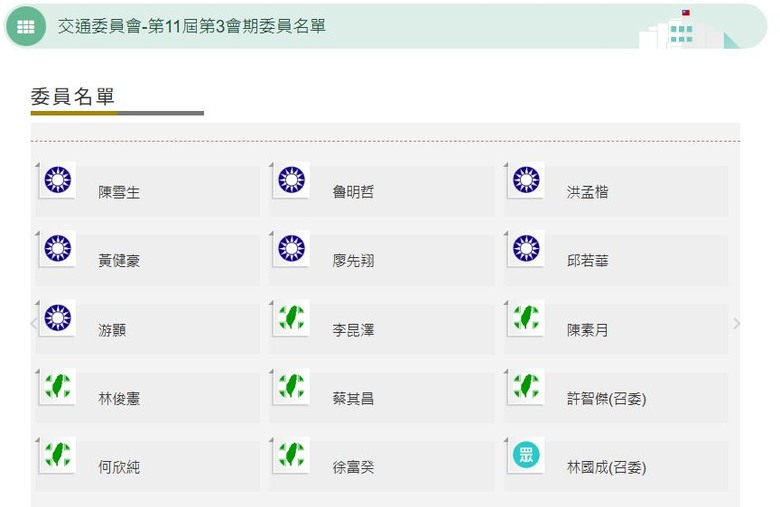Click the DPP emblem beside 許智傑
This screenshot has height=507, width=780.
(x=526, y=386)
